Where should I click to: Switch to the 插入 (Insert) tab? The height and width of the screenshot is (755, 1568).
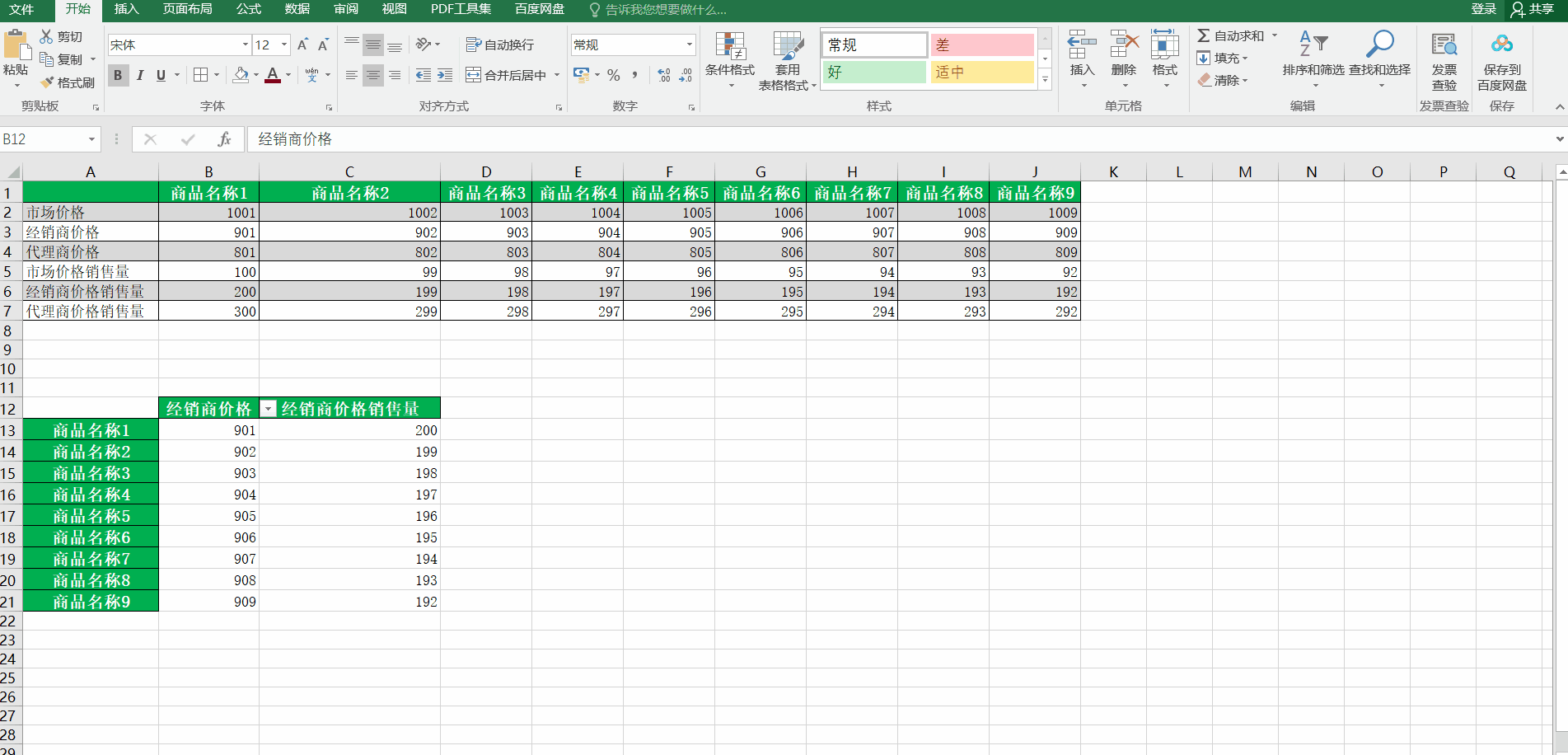click(126, 9)
